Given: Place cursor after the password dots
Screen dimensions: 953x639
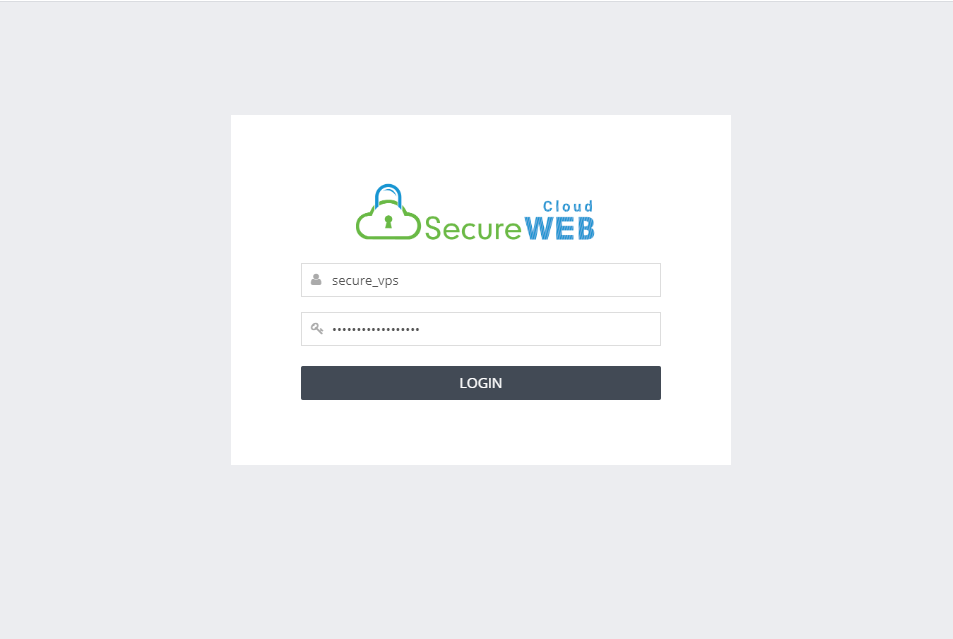Looking at the screenshot, I should [421, 329].
